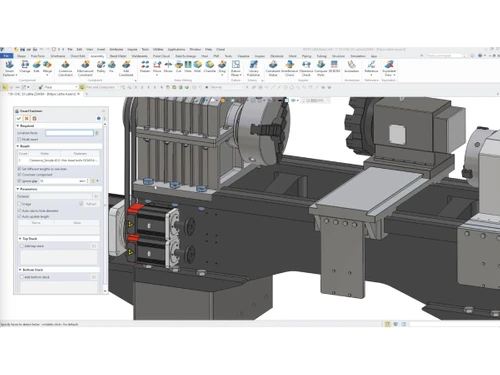This screenshot has width=500, height=375.
Task: Open the Assembly ribbon tab
Action: (x=97, y=56)
